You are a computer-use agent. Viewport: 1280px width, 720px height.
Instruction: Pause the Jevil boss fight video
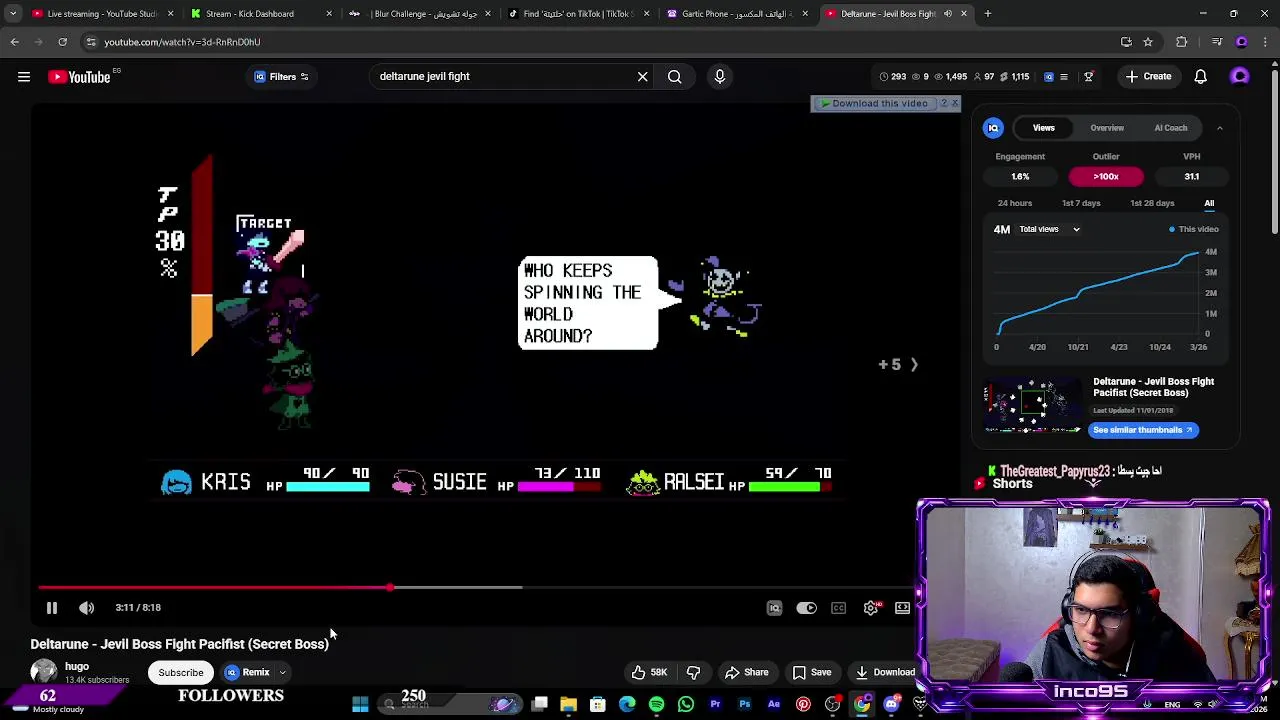click(x=52, y=607)
